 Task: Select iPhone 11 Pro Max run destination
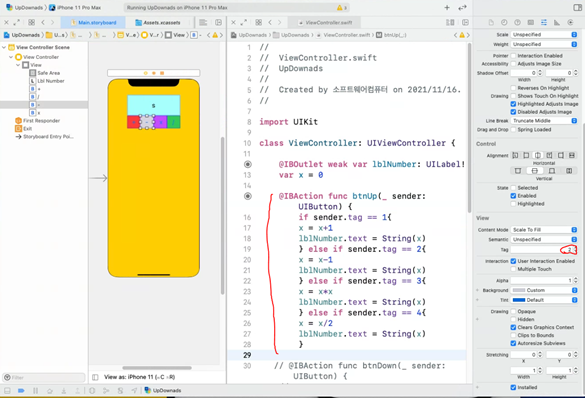pos(75,7)
